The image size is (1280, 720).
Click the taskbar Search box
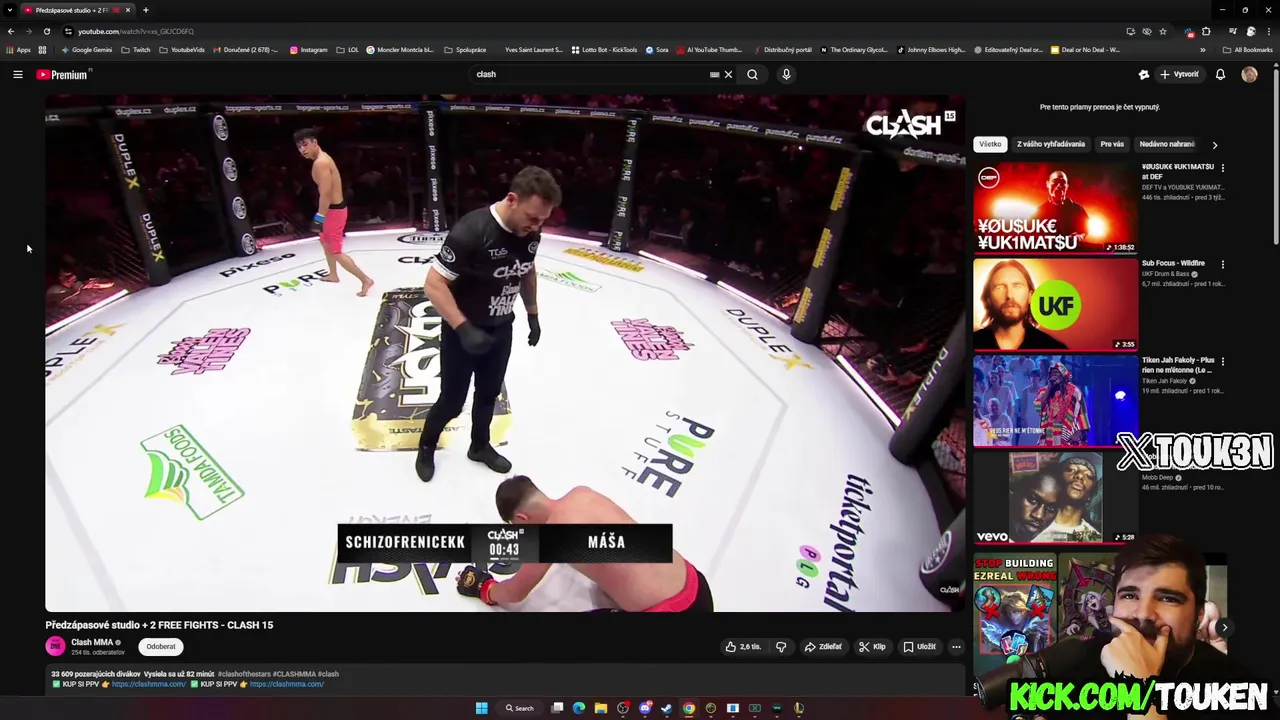coord(519,708)
